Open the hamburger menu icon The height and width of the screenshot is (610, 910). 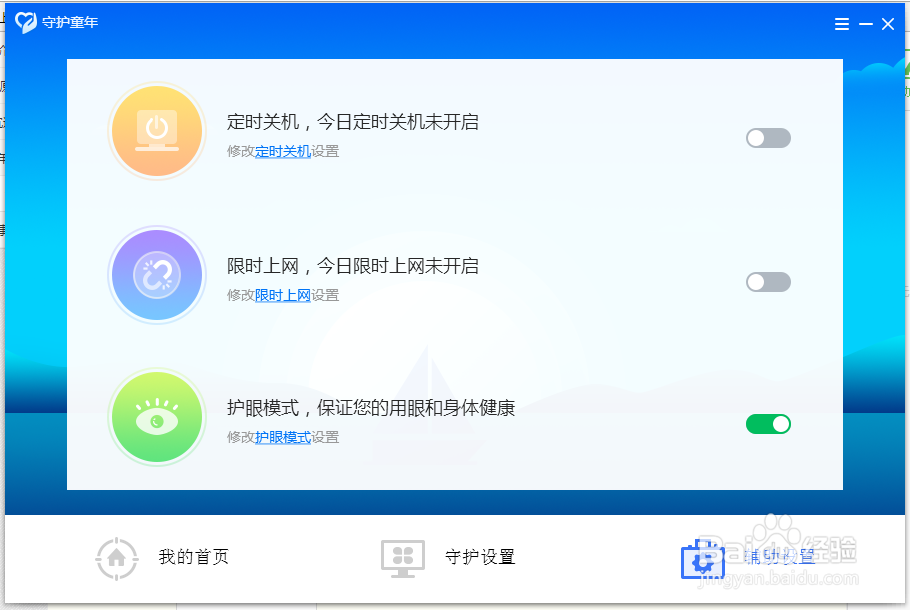(x=841, y=24)
